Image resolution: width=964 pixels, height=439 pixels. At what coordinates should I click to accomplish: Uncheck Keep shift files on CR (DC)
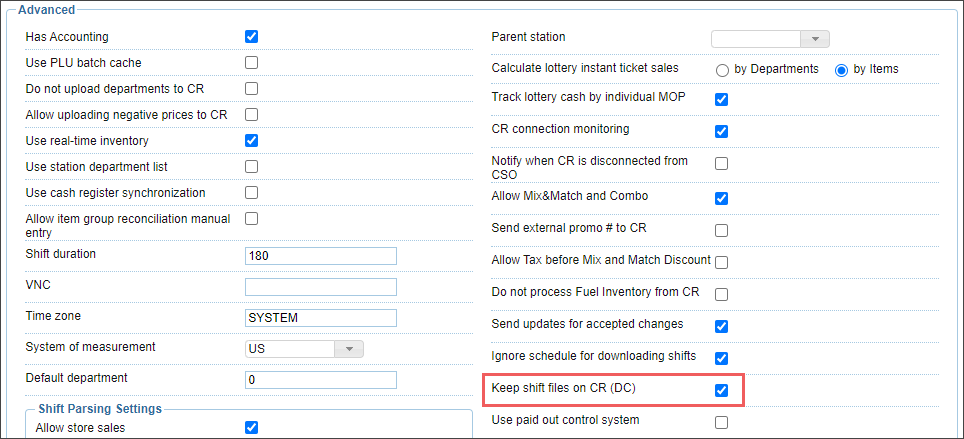pyautogui.click(x=722, y=390)
